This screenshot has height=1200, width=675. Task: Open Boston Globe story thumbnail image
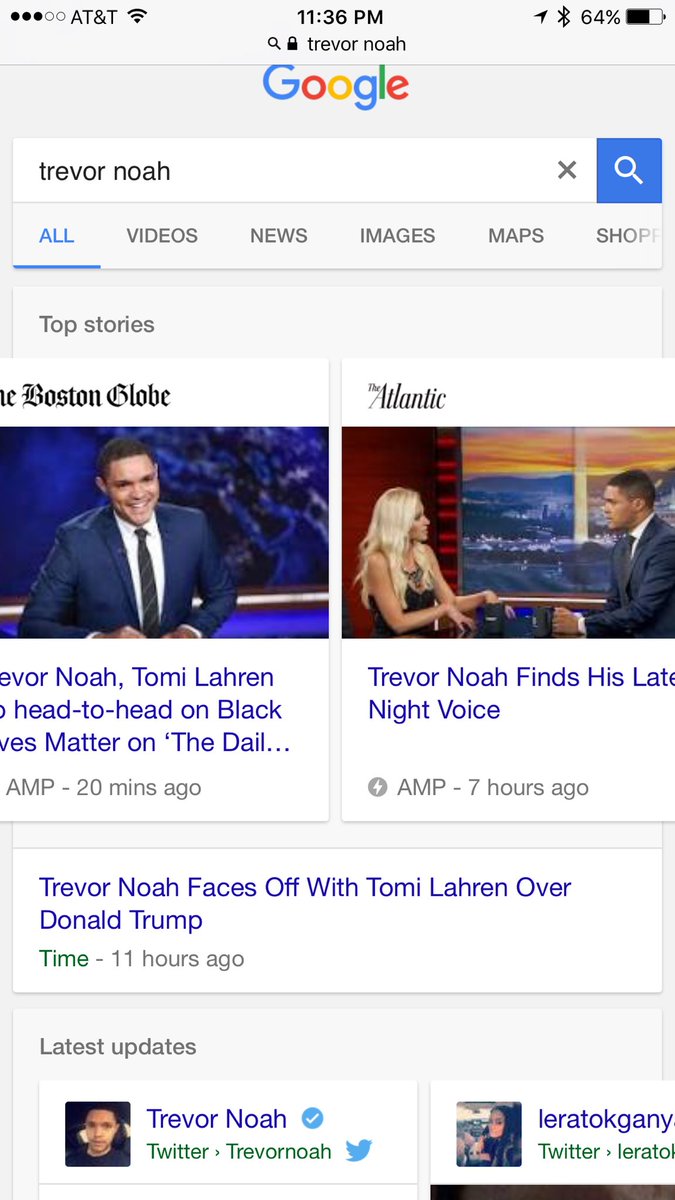(164, 532)
